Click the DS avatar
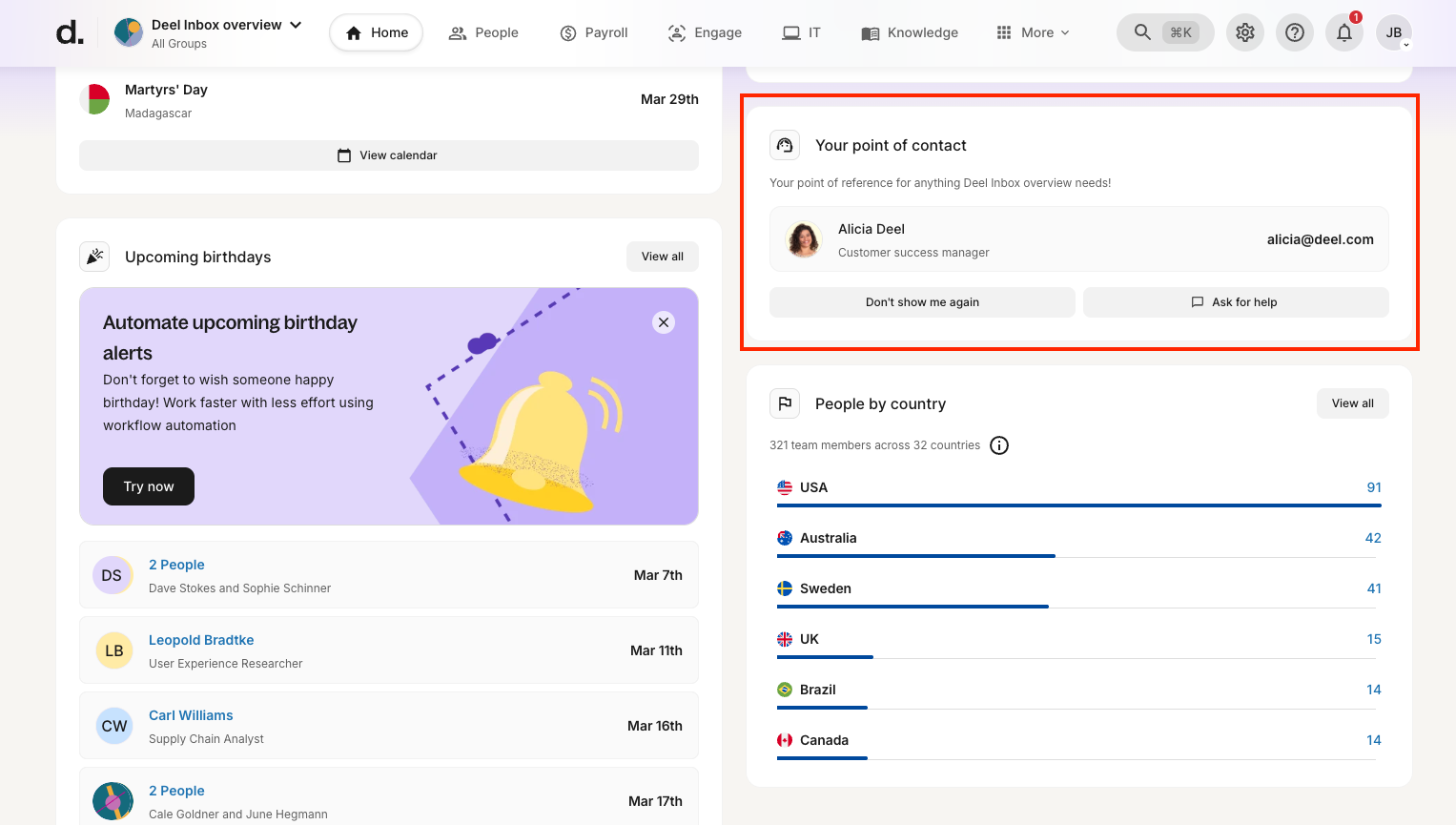Screen dimensions: 1456x825 (113, 575)
